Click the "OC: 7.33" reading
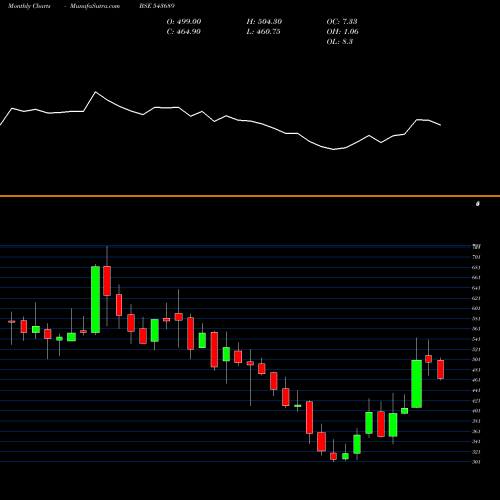 342,22
